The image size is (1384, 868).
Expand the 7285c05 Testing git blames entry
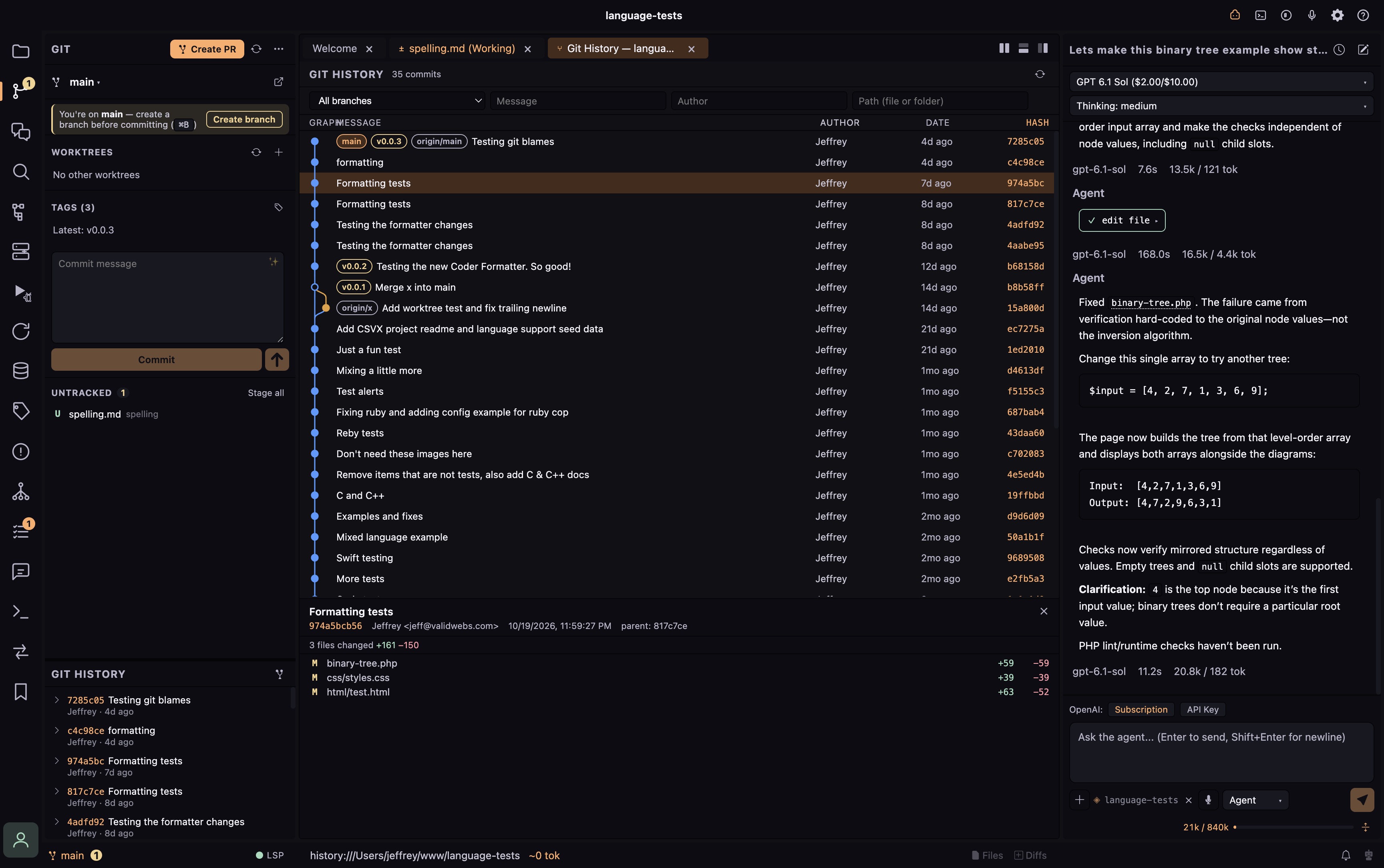point(57,700)
